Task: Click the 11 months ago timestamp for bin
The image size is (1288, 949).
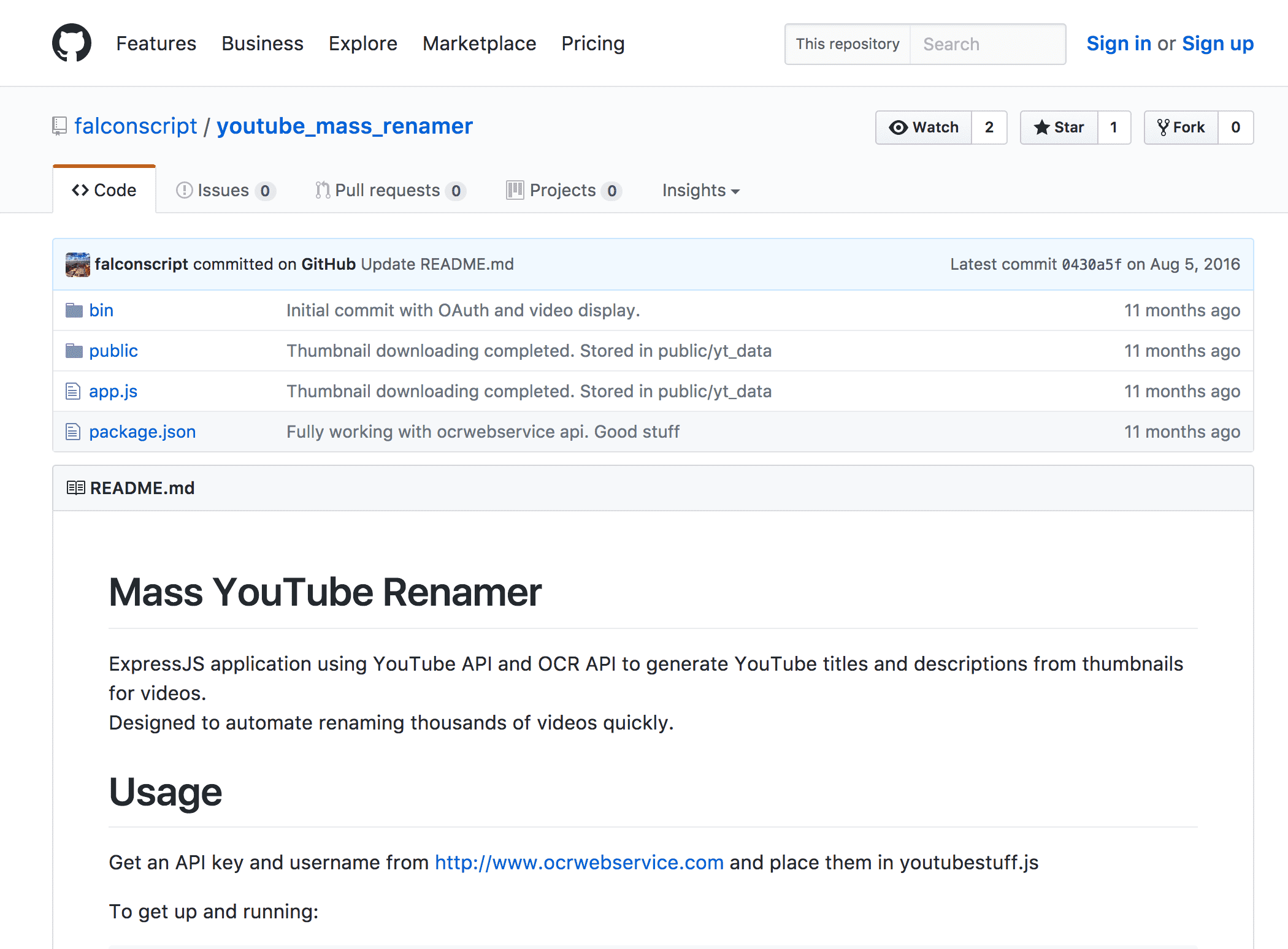Action: [x=1182, y=310]
